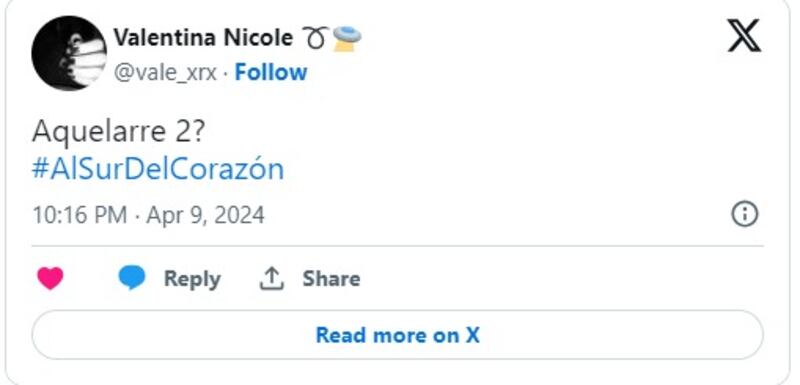Click the blue reply speech bubble icon
The width and height of the screenshot is (800, 385).
pos(132,278)
